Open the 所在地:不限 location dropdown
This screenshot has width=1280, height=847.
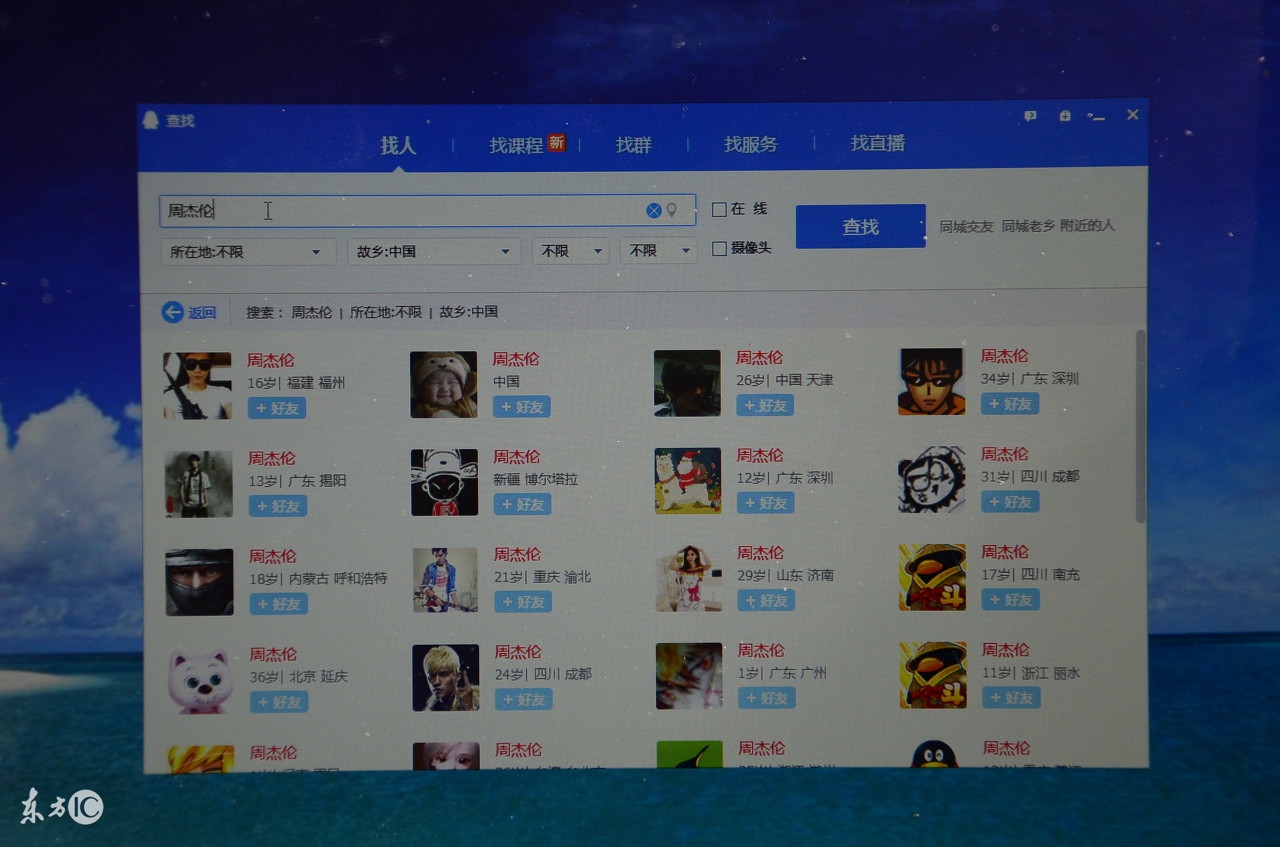[x=248, y=252]
